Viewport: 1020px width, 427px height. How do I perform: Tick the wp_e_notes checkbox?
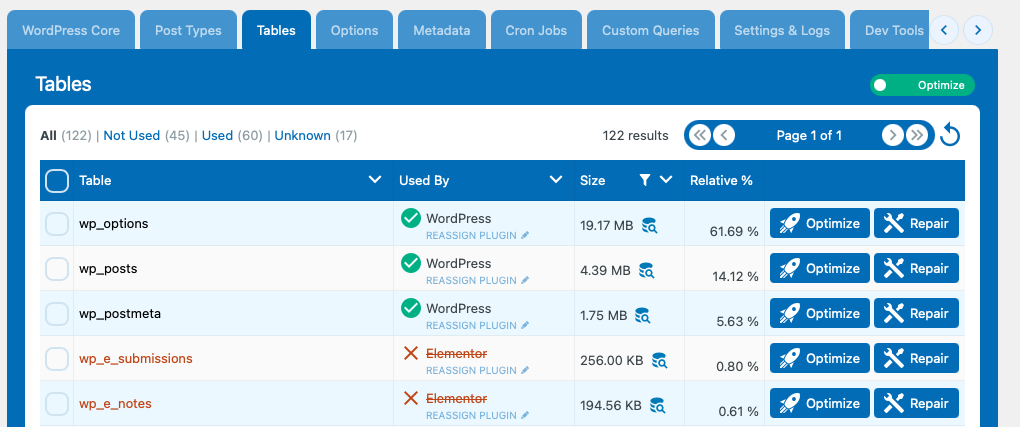[57, 404]
